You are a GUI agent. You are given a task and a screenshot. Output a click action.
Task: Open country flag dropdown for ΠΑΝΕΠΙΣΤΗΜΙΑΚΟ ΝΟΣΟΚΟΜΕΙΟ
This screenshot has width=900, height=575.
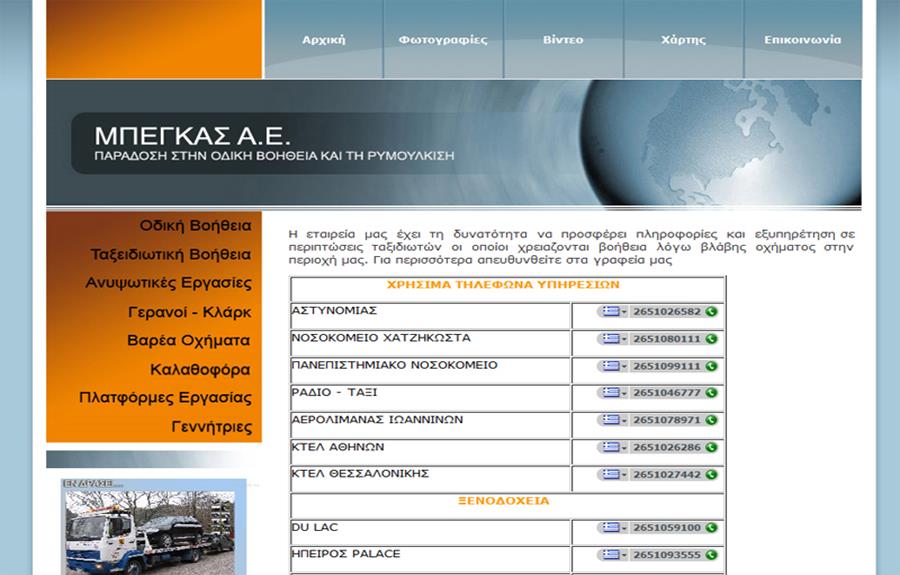[614, 366]
